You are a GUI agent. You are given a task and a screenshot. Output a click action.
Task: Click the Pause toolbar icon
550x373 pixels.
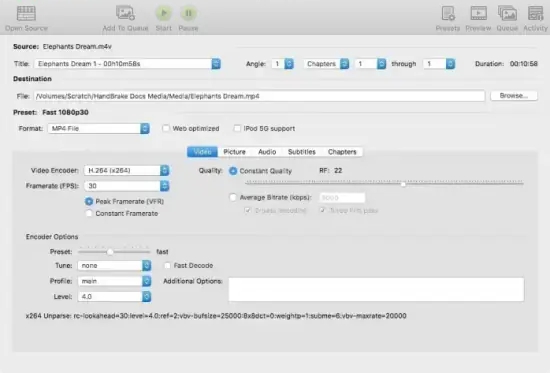pos(188,13)
